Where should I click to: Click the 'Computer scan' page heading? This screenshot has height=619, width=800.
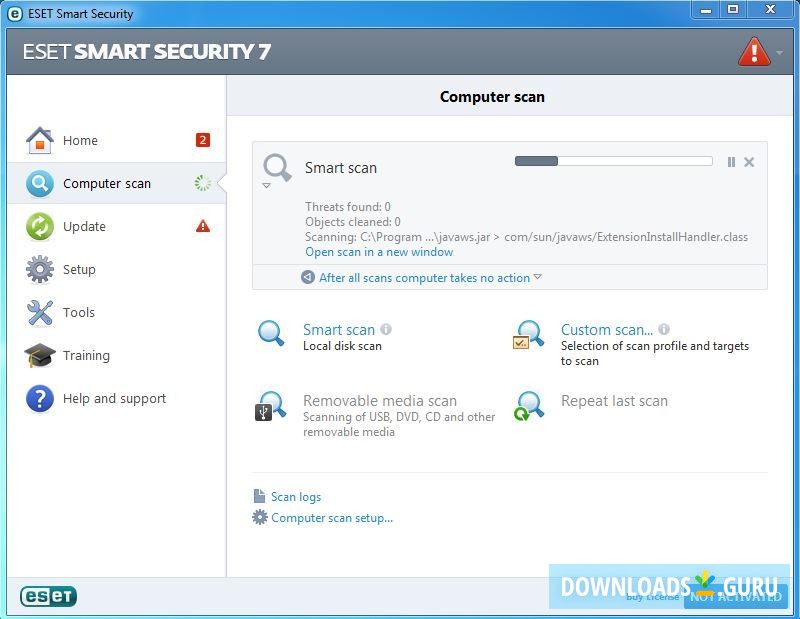492,97
